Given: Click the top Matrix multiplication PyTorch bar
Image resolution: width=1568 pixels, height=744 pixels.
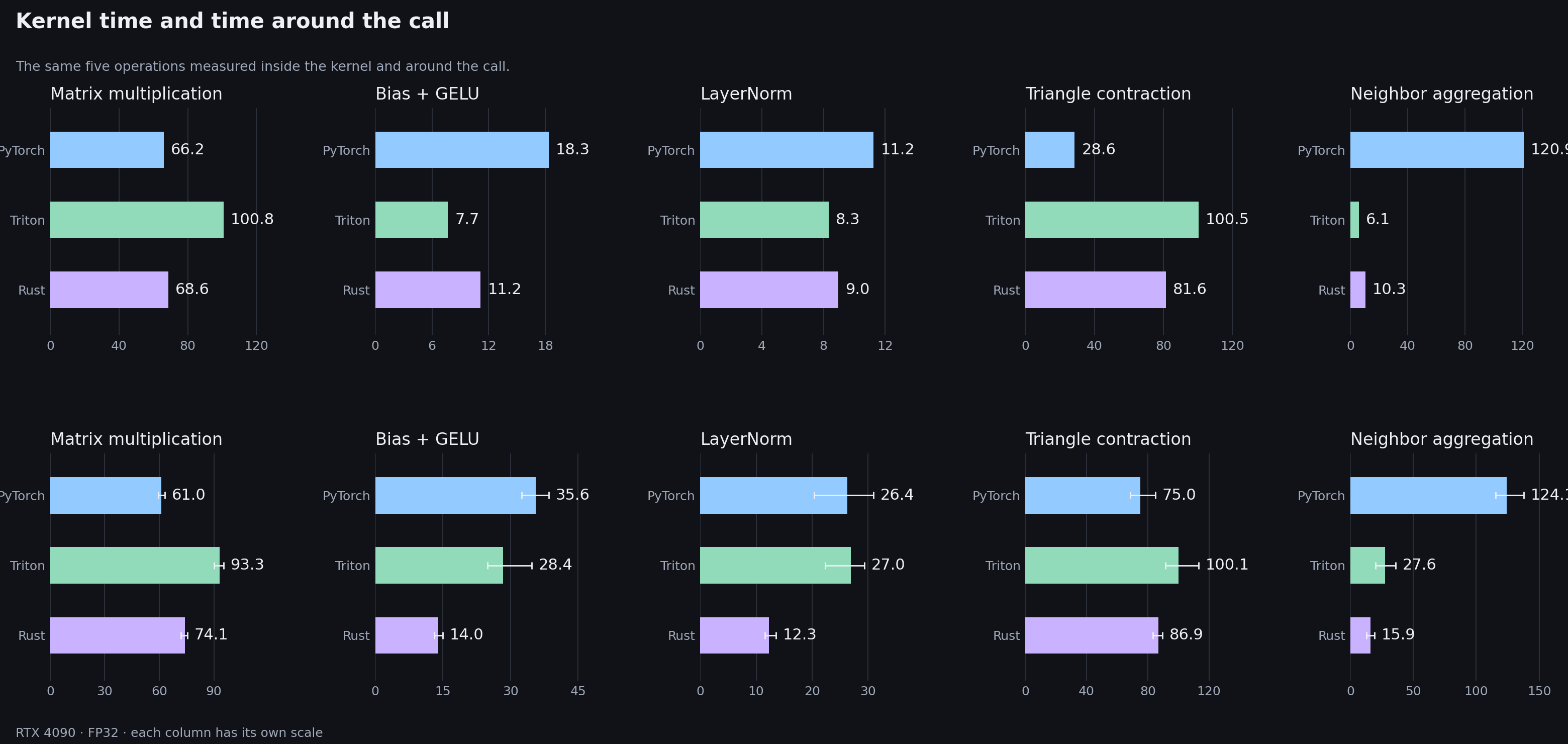Looking at the screenshot, I should click(107, 150).
